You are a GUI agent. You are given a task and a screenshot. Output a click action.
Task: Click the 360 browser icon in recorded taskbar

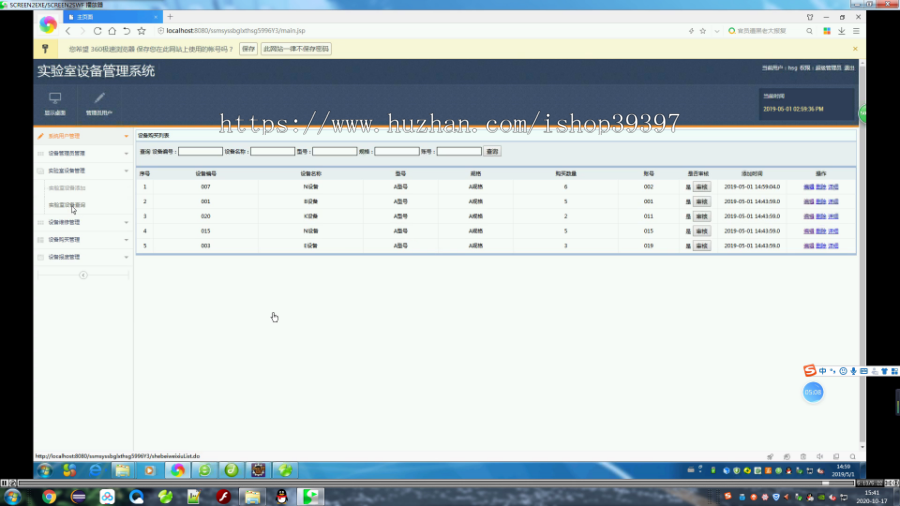tap(177, 470)
